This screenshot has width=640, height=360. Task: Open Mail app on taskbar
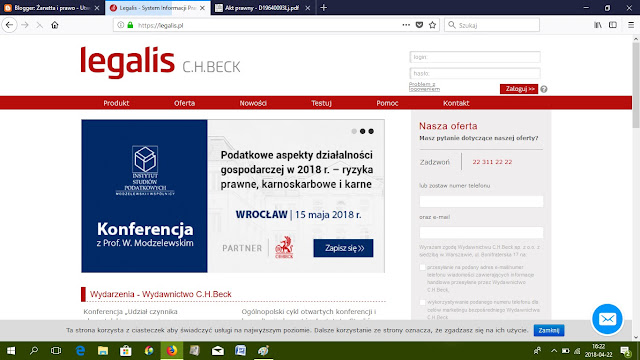click(x=218, y=351)
